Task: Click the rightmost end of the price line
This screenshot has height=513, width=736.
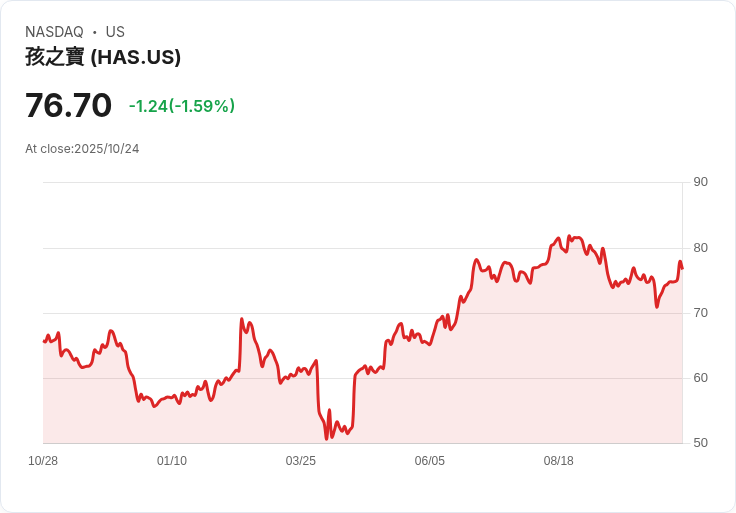Action: pyautogui.click(x=682, y=268)
